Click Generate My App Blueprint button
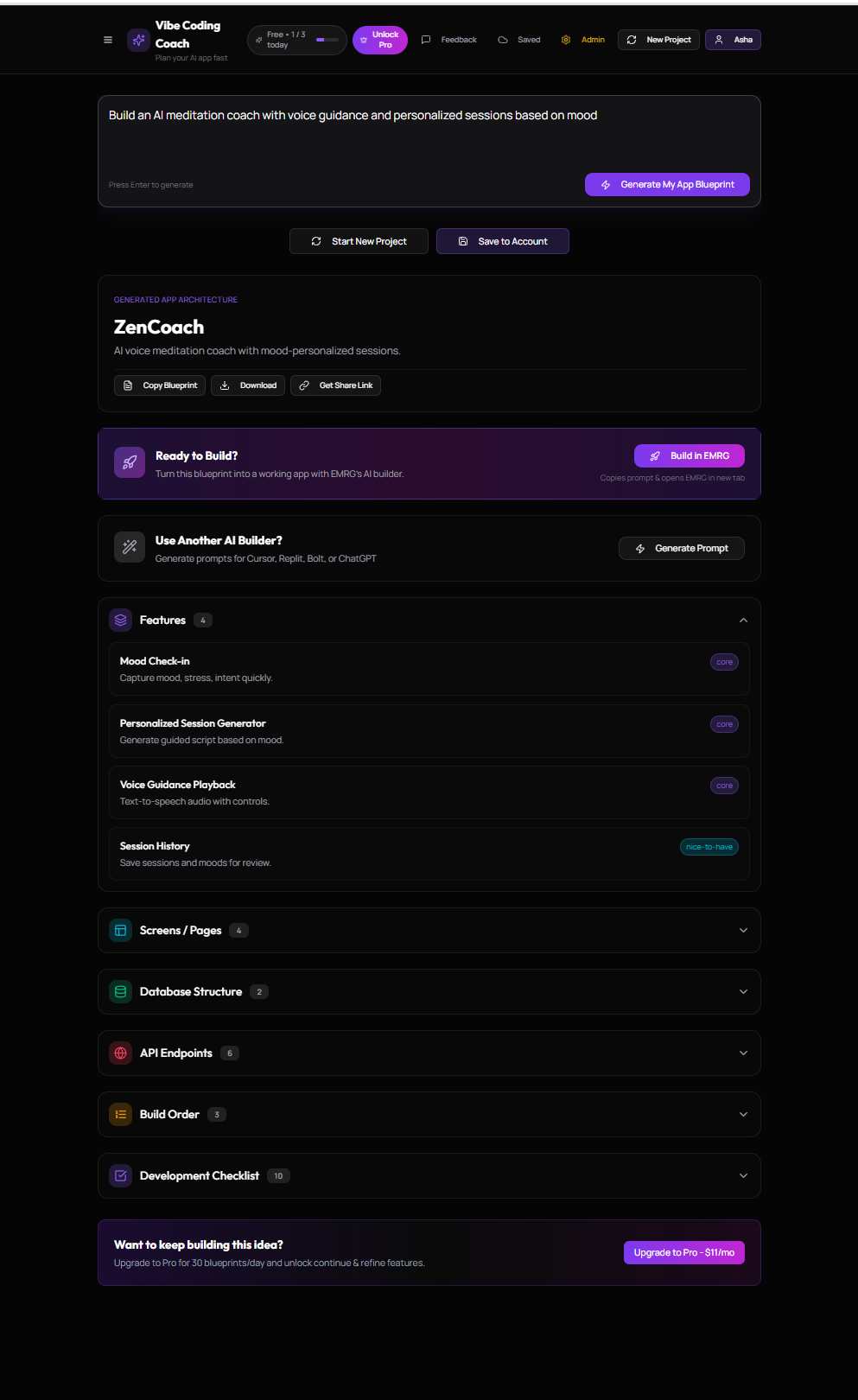The width and height of the screenshot is (858, 1400). [667, 185]
